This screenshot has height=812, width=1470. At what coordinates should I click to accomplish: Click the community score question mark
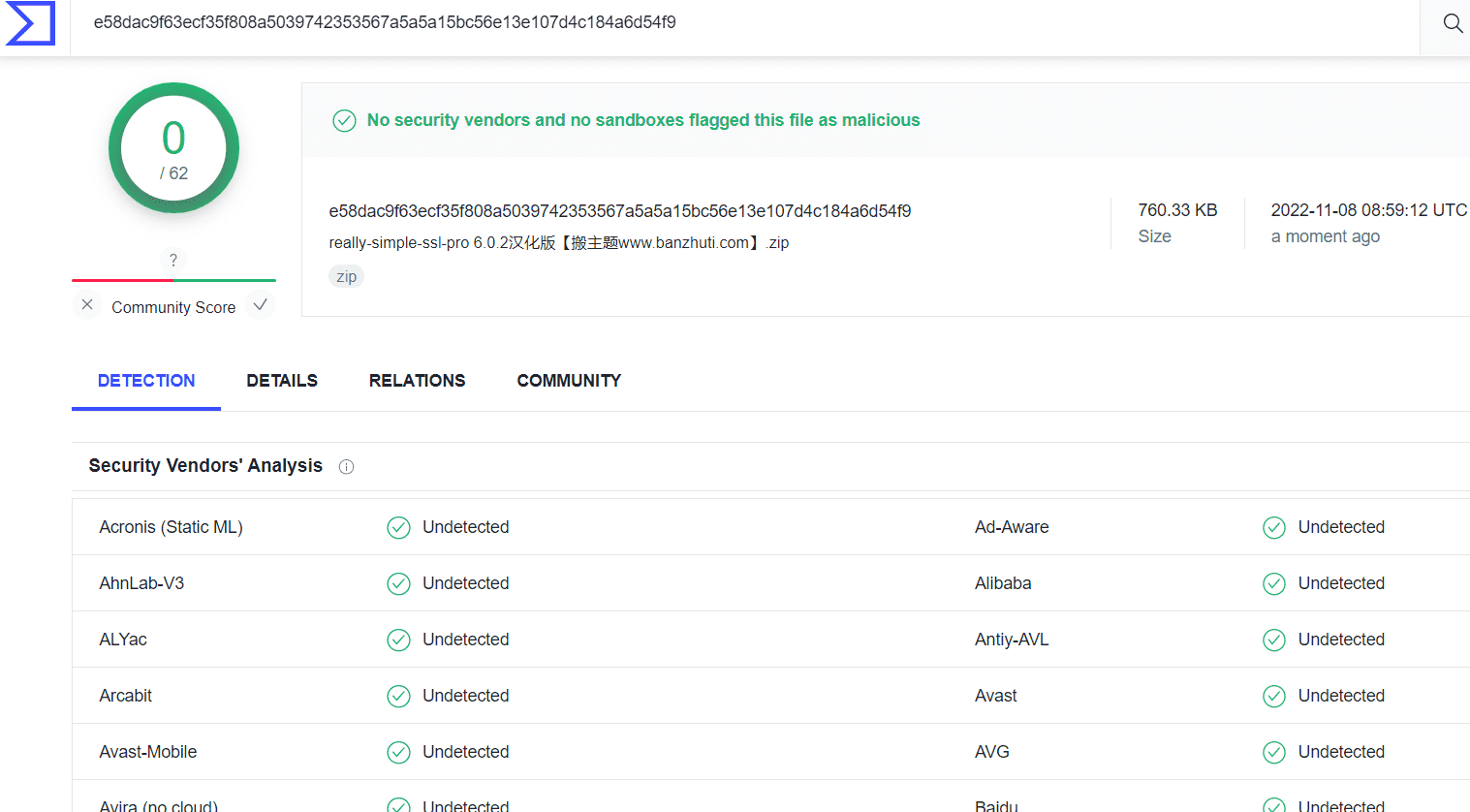pos(173,260)
